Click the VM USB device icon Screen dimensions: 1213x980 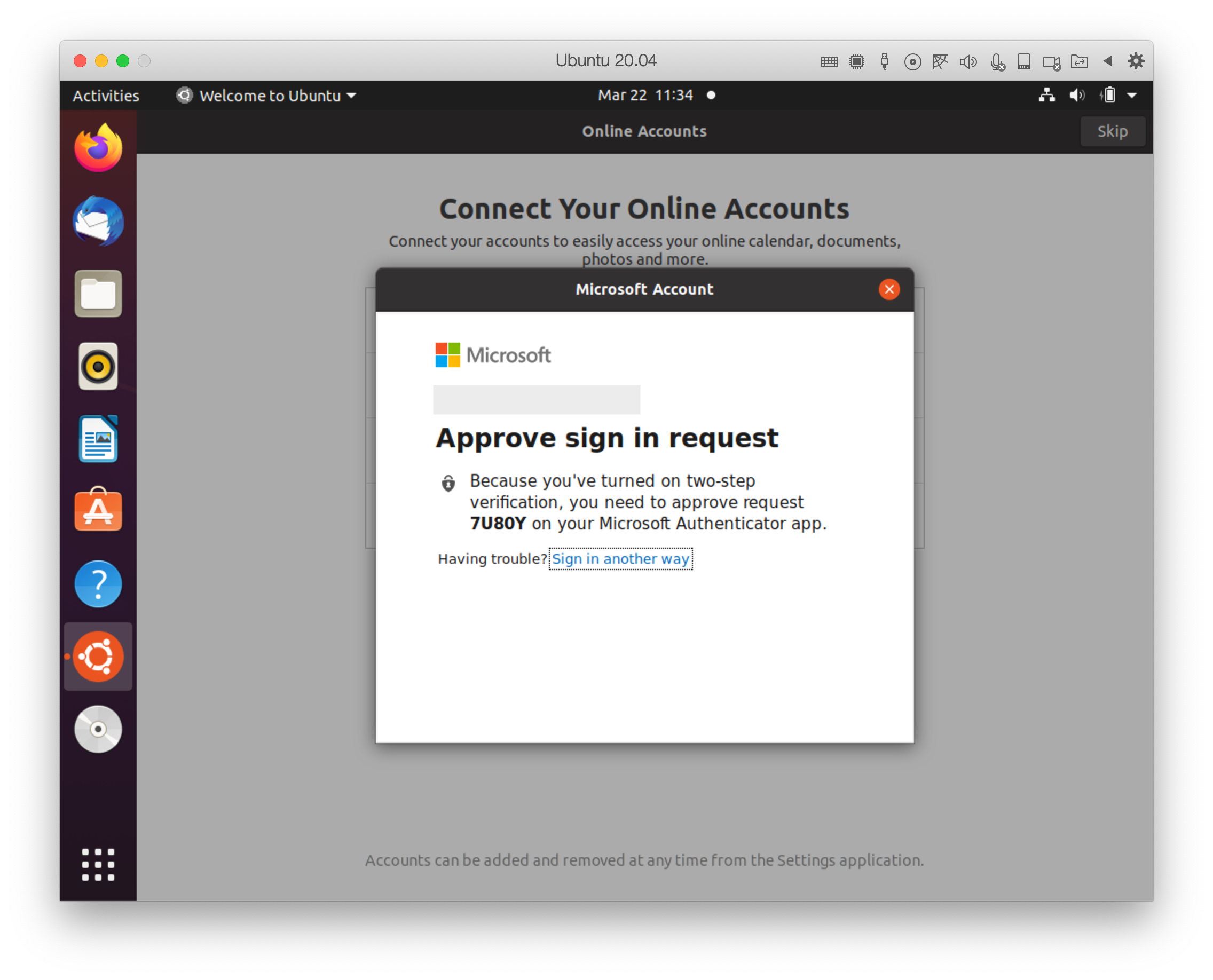pyautogui.click(x=885, y=61)
